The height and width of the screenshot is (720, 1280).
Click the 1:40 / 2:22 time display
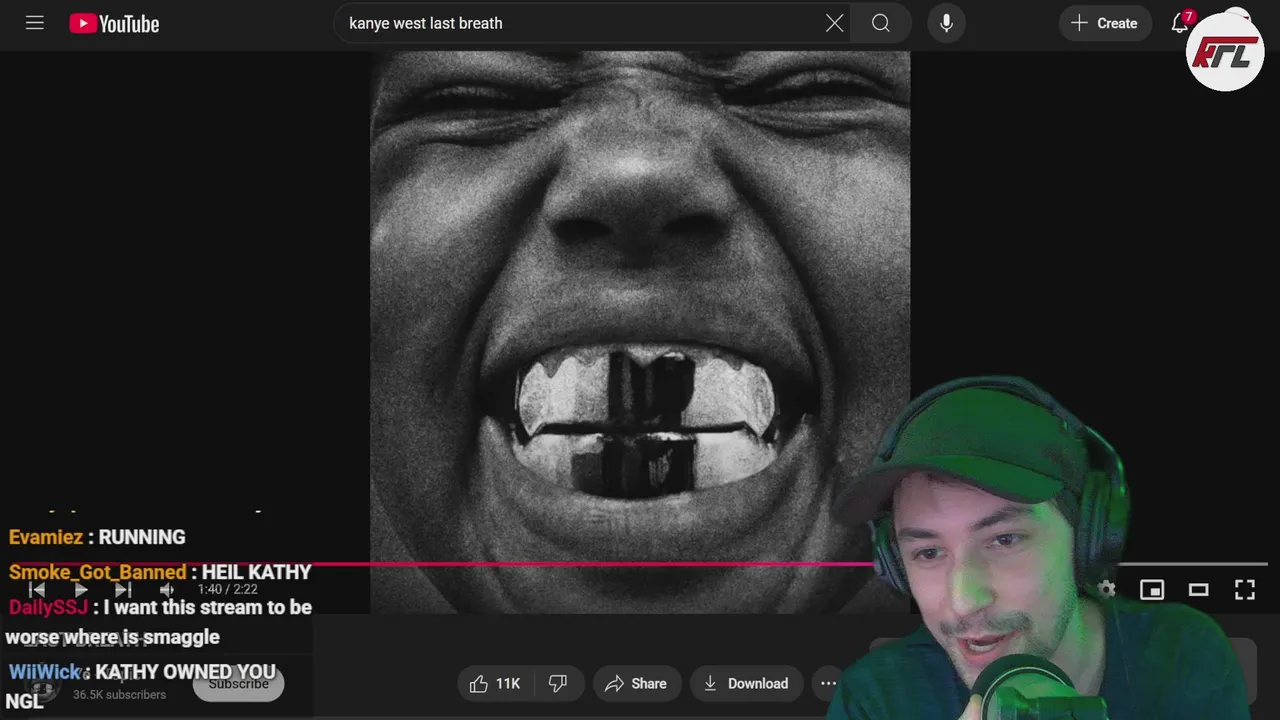pos(227,590)
